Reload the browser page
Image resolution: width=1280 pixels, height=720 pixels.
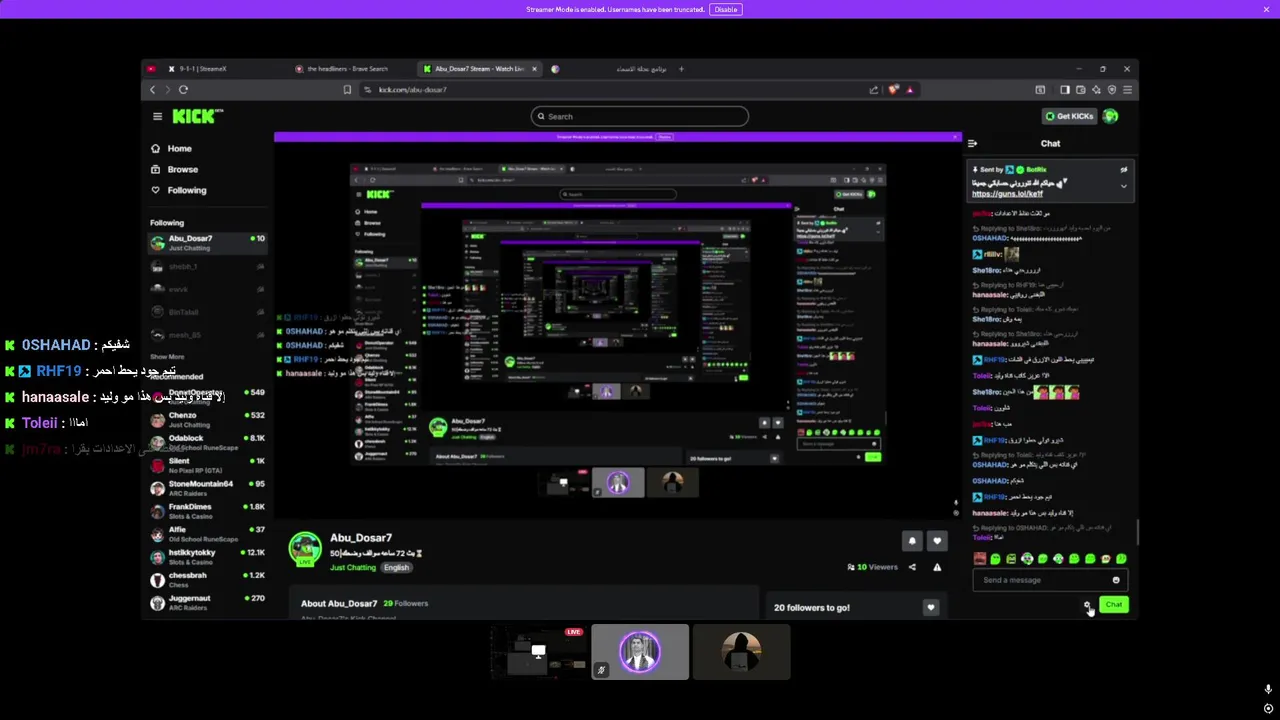[183, 90]
